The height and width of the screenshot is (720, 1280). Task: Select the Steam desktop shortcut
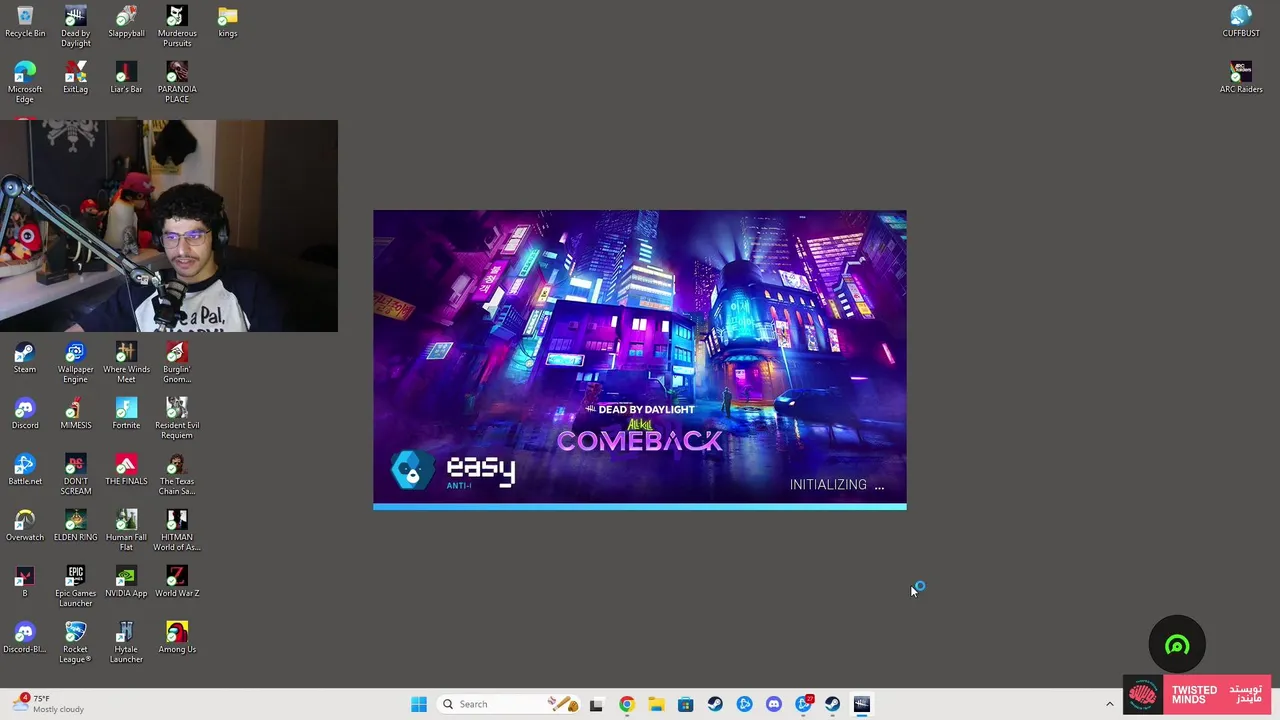(x=25, y=358)
